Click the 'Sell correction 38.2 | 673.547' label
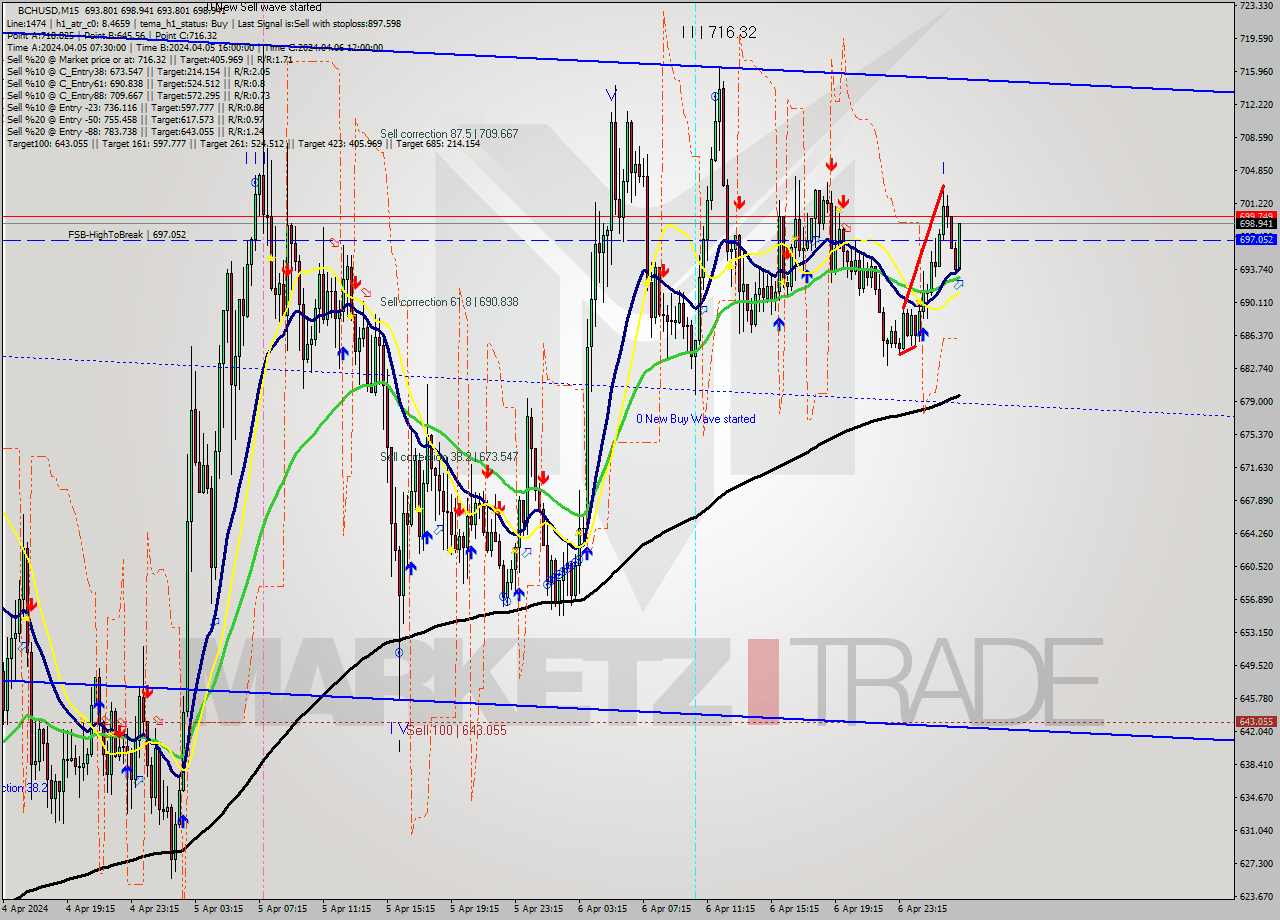Viewport: 1280px width, 920px height. pos(449,457)
